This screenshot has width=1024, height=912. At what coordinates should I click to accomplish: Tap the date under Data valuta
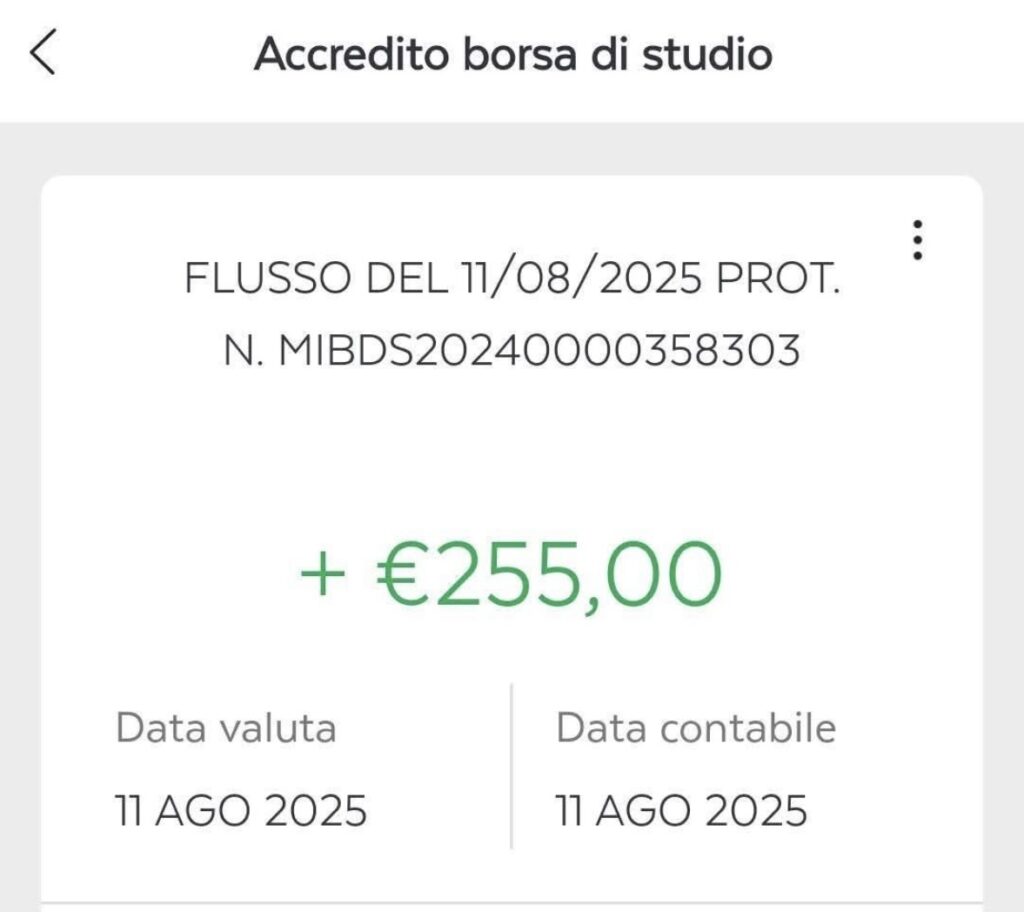(241, 811)
